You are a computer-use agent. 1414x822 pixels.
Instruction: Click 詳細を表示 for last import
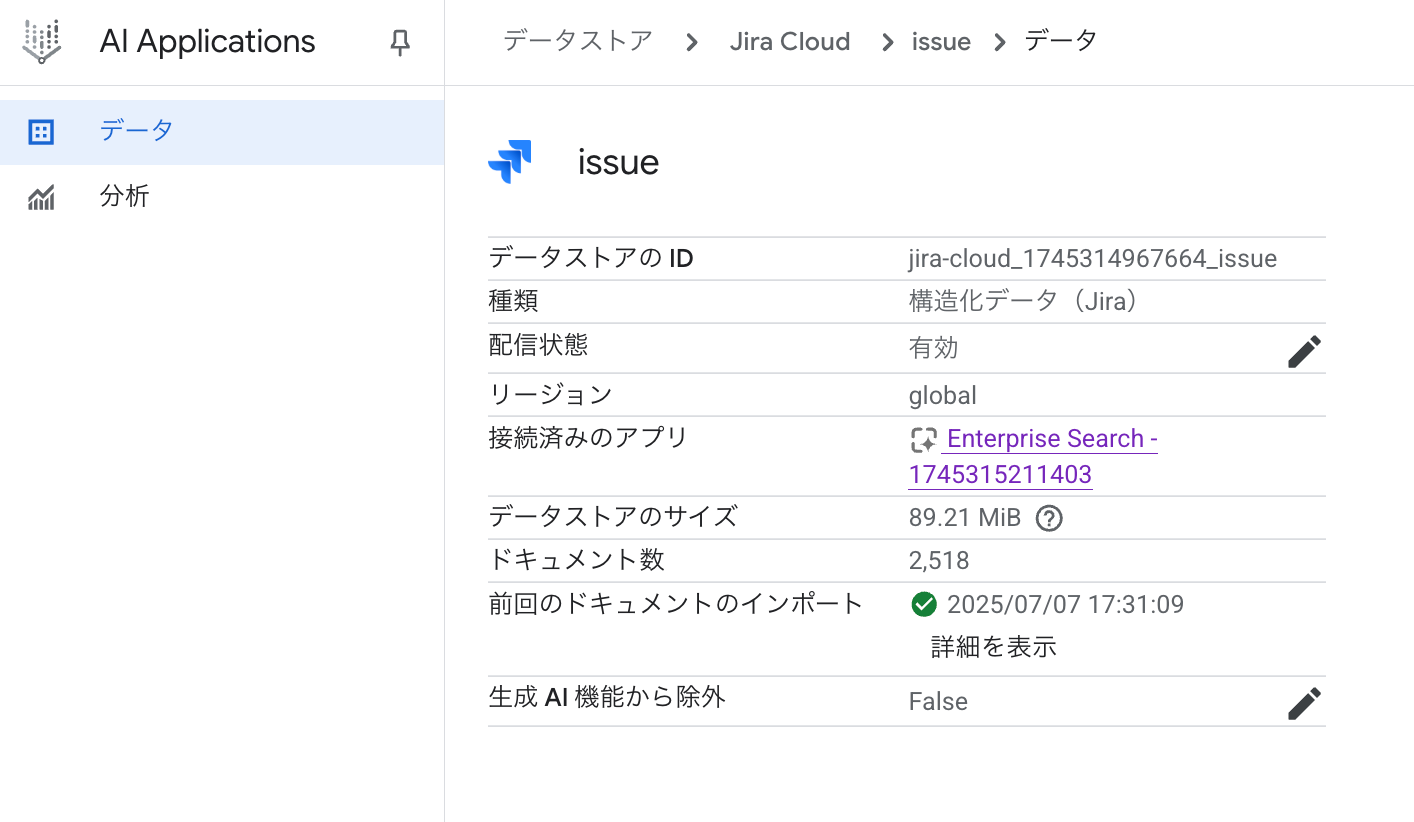click(993, 647)
